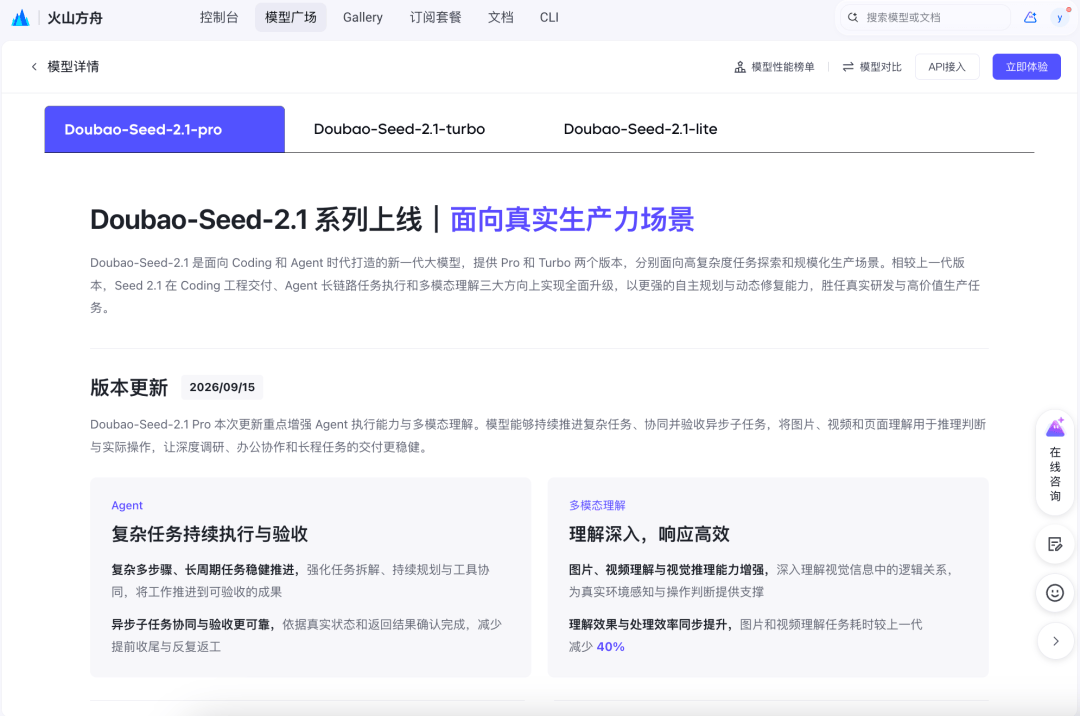Click the smiley face rating icon
The image size is (1080, 716).
pyautogui.click(x=1055, y=593)
